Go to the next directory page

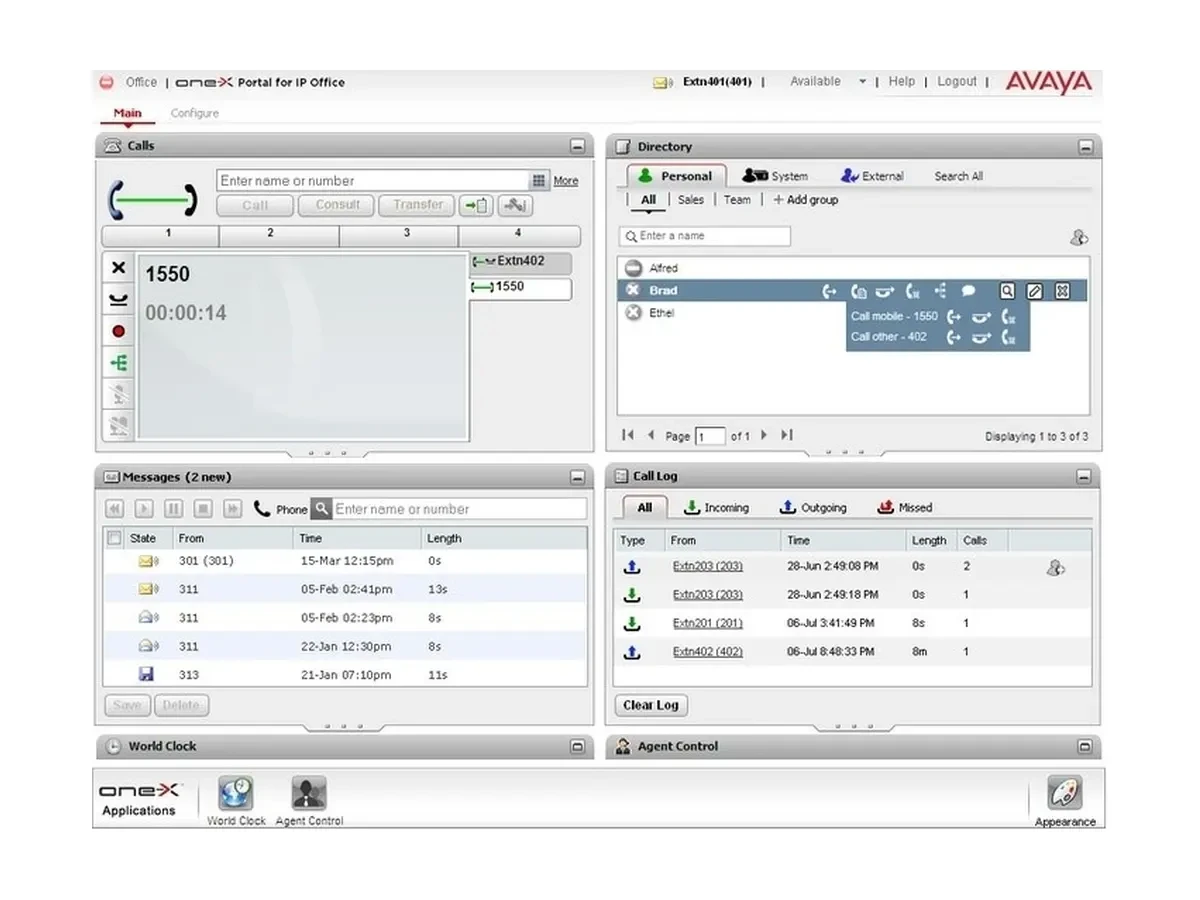pyautogui.click(x=764, y=436)
